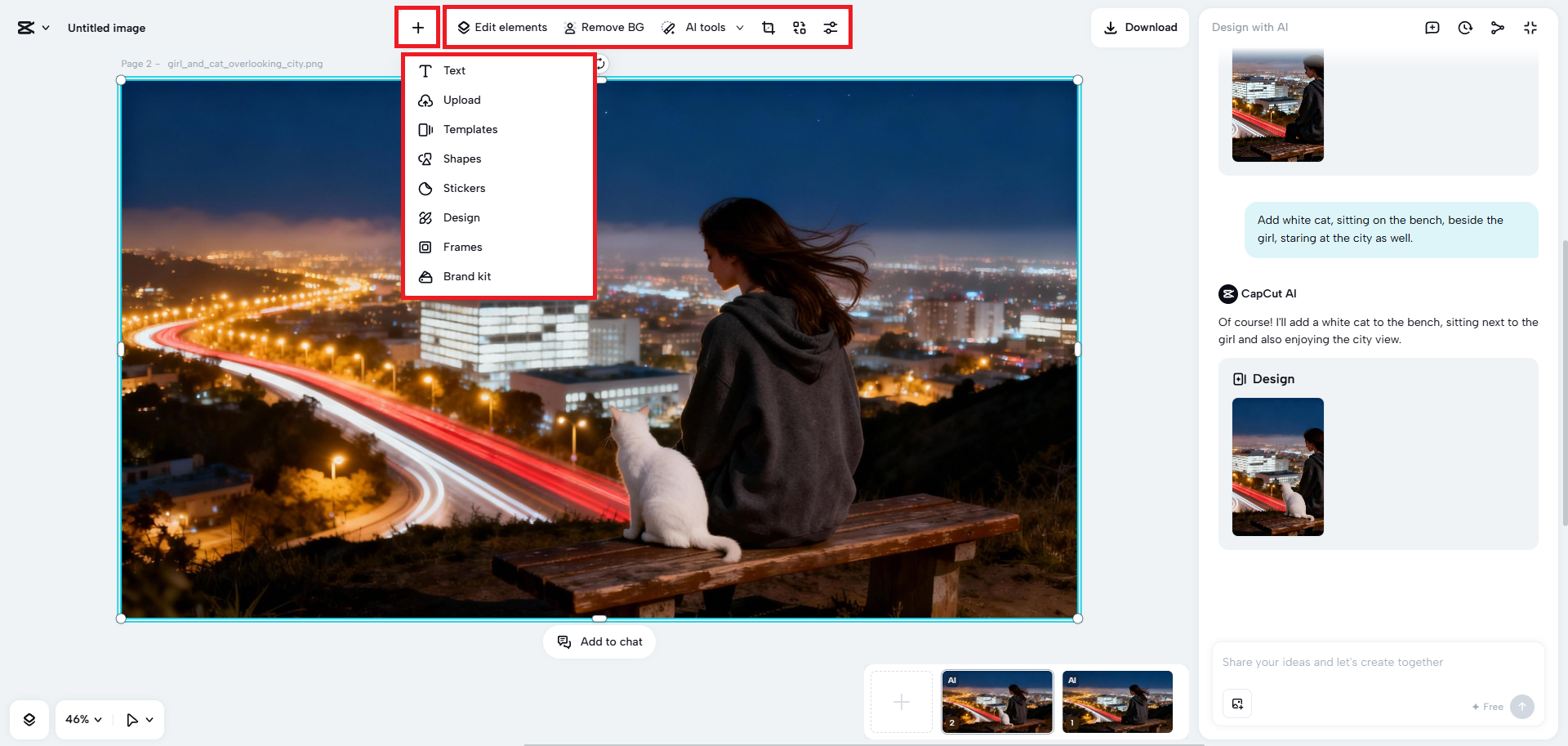Select the page 1 thumbnail
Screen dimensions: 1568x746
[1116, 701]
